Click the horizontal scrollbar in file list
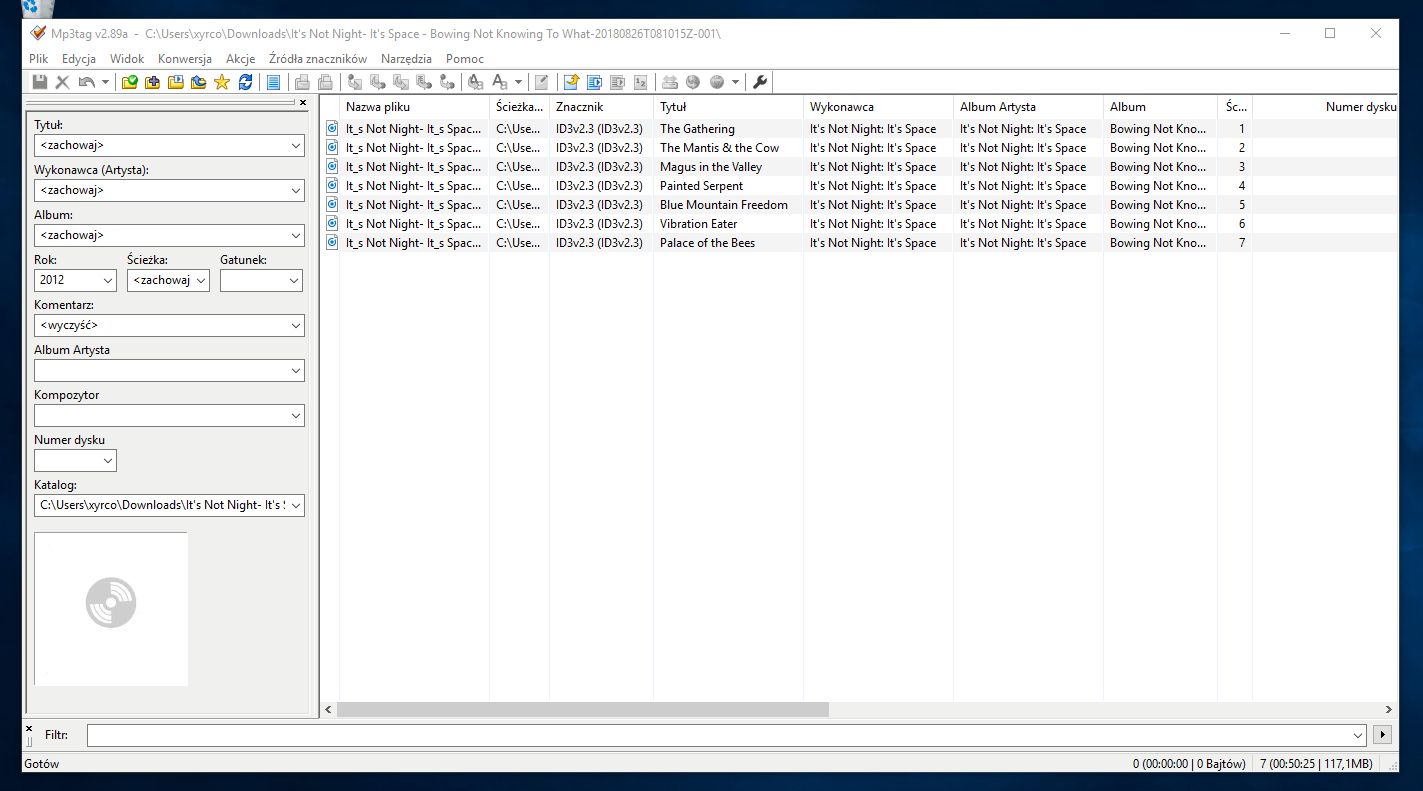This screenshot has height=791, width=1423. pos(583,709)
